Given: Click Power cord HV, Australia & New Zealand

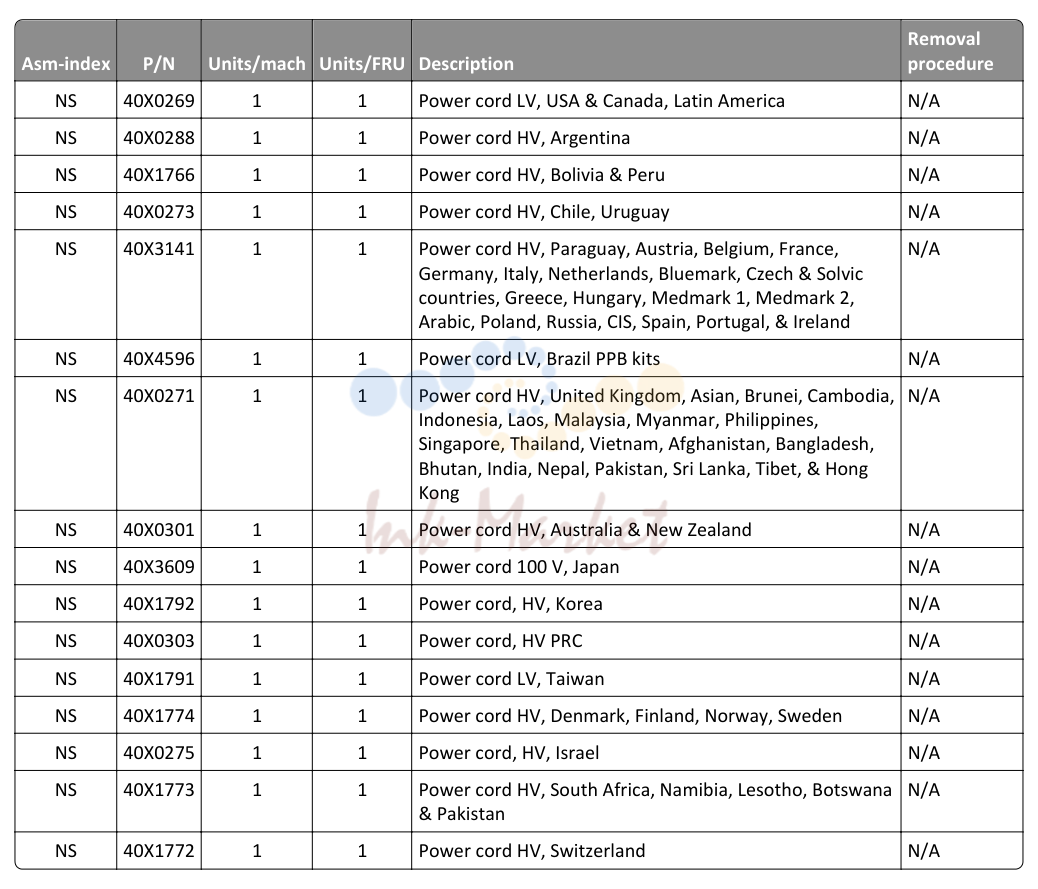Looking at the screenshot, I should 585,530.
